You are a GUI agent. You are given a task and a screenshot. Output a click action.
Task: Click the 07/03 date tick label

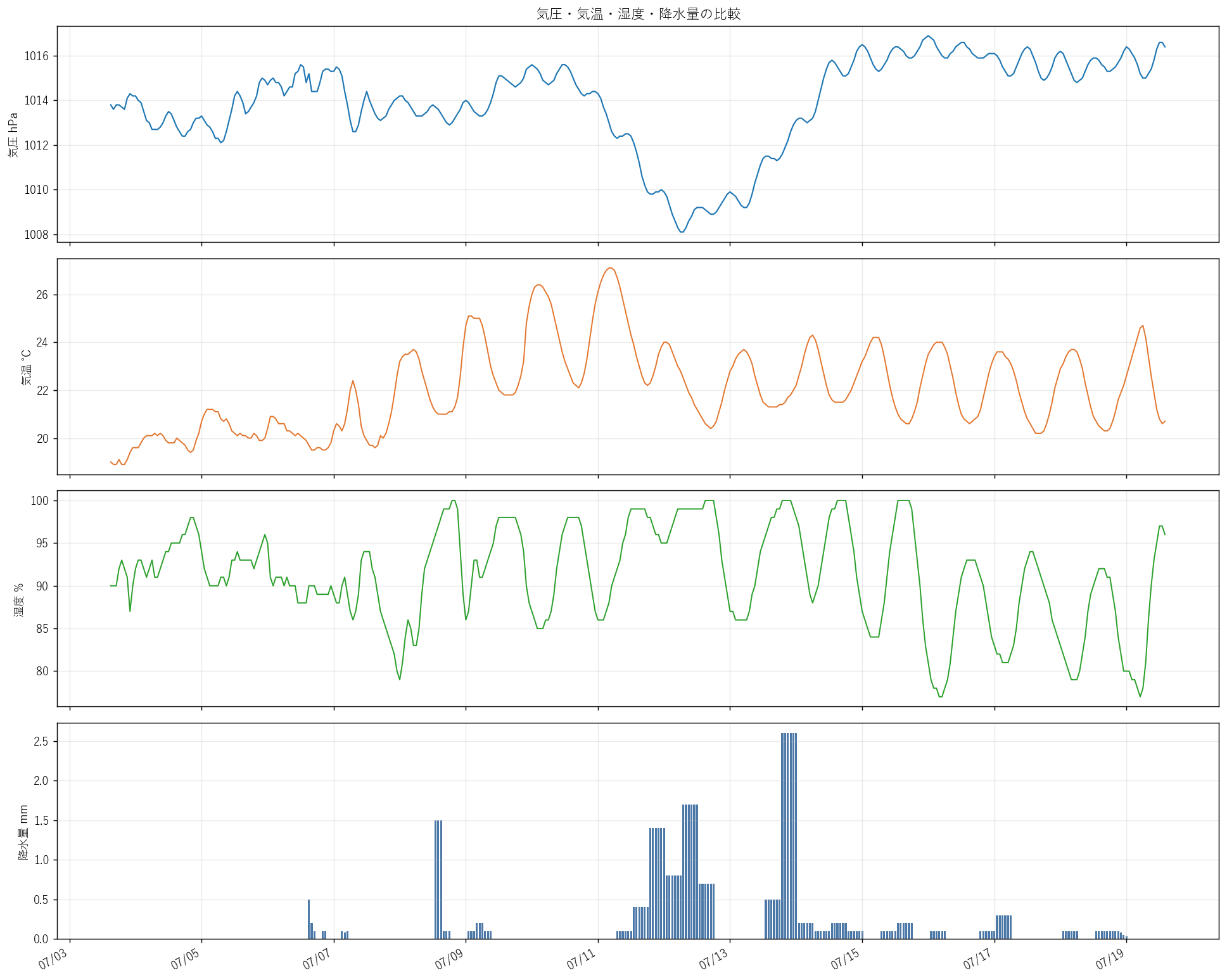[x=53, y=959]
